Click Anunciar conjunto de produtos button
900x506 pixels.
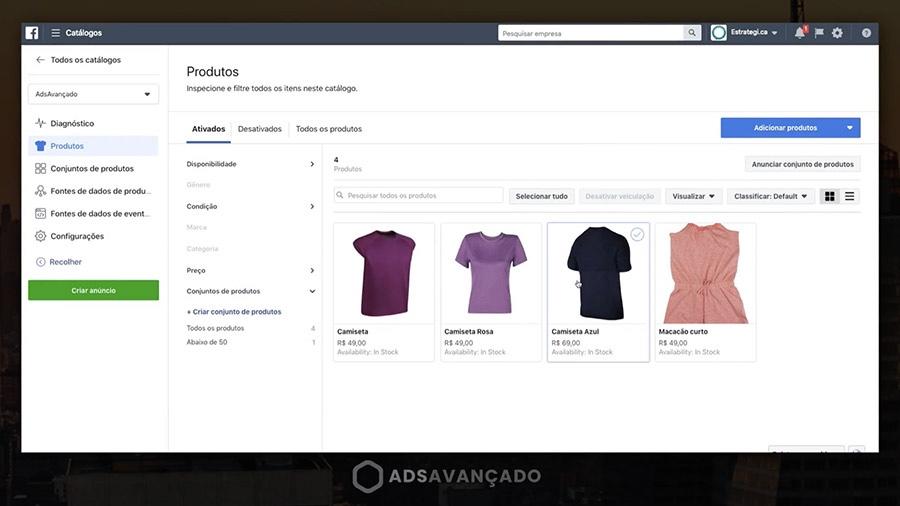(802, 164)
